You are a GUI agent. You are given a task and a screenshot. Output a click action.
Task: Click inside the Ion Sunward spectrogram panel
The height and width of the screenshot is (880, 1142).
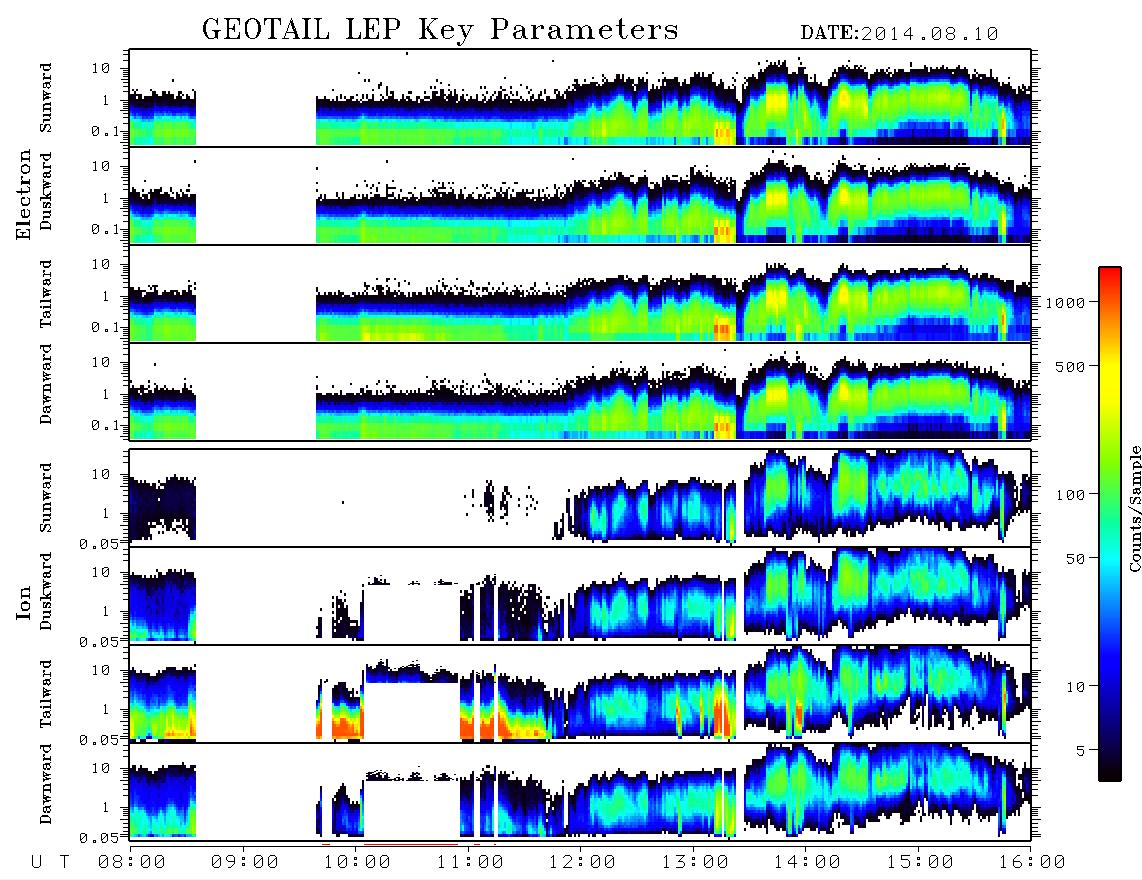[x=580, y=498]
